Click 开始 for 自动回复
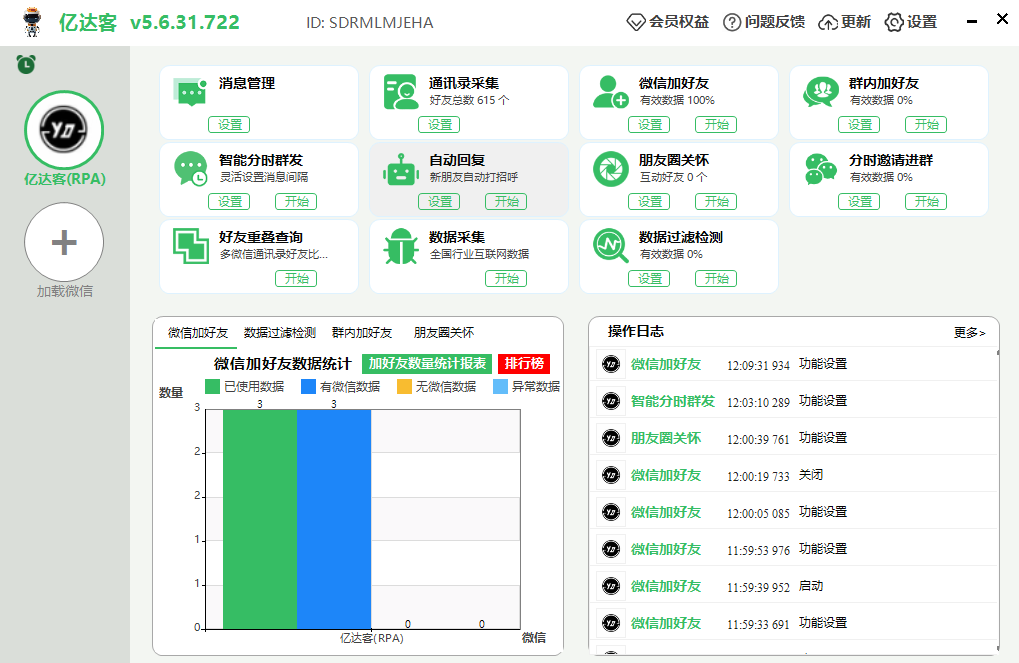The width and height of the screenshot is (1019, 663). click(506, 202)
